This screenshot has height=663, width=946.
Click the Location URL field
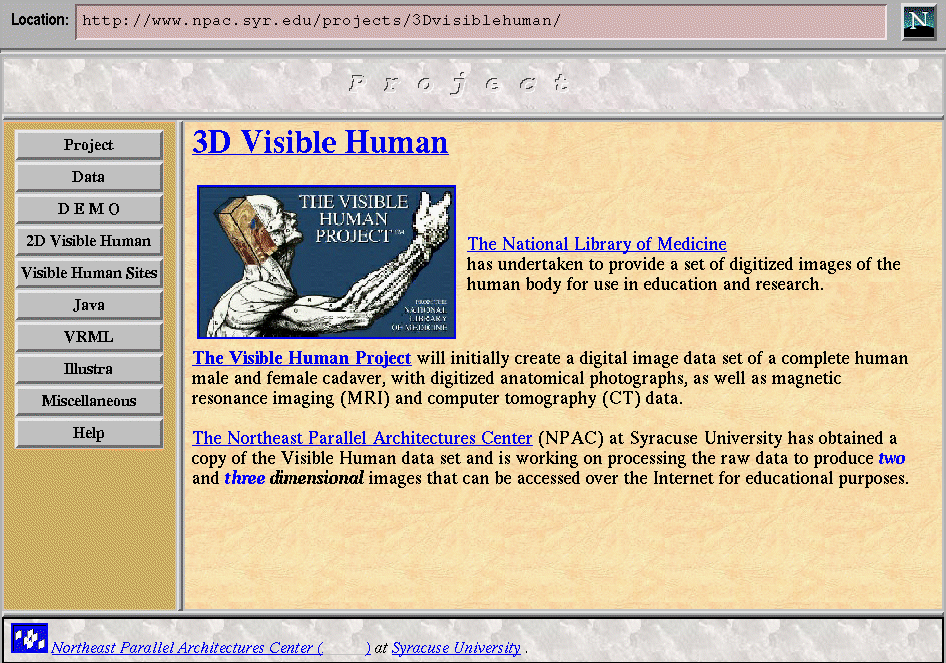481,22
